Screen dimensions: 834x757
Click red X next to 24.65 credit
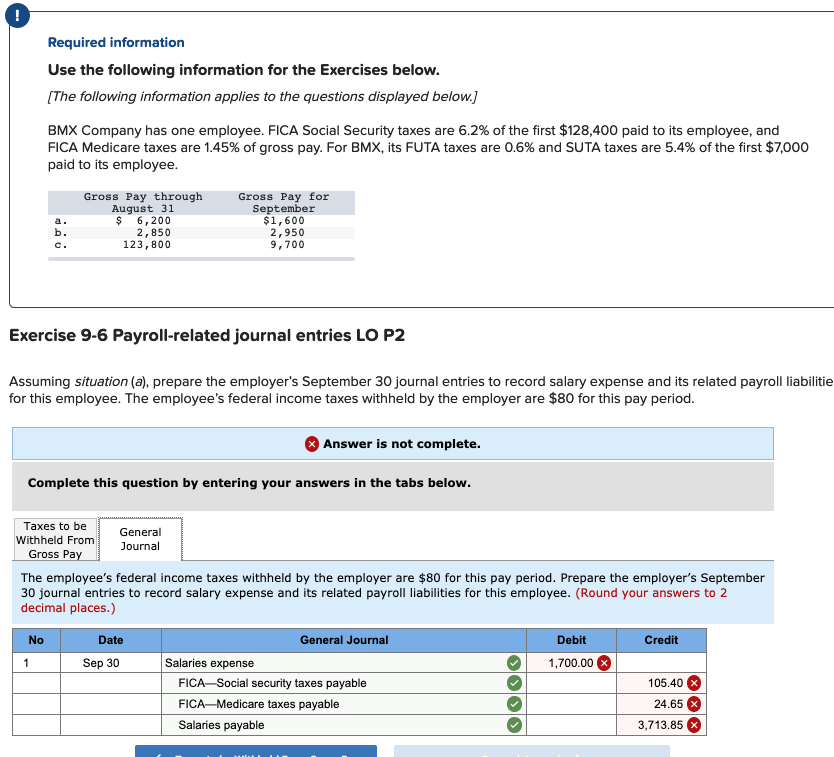point(694,704)
